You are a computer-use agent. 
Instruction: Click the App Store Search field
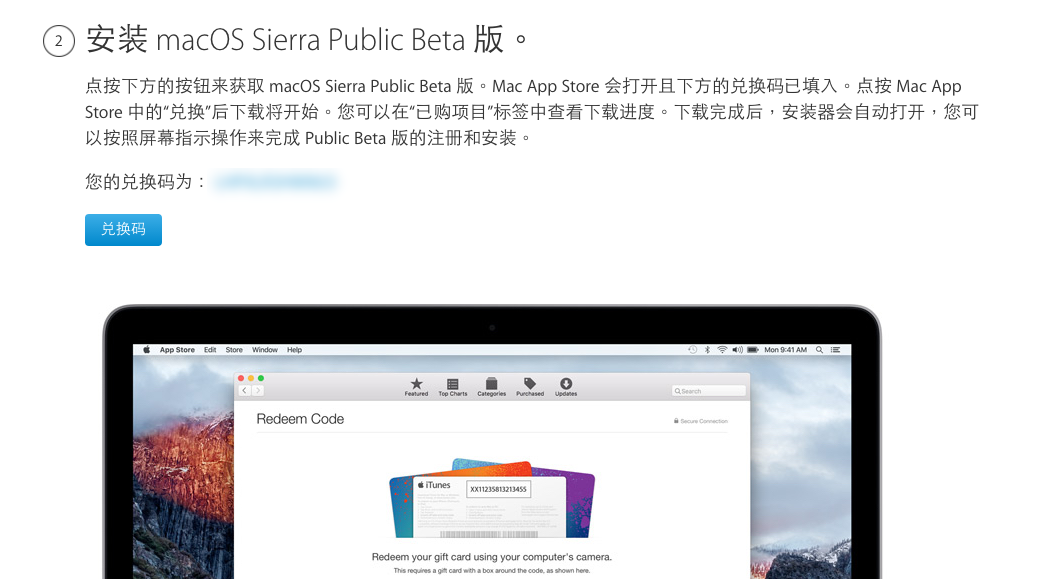click(708, 391)
